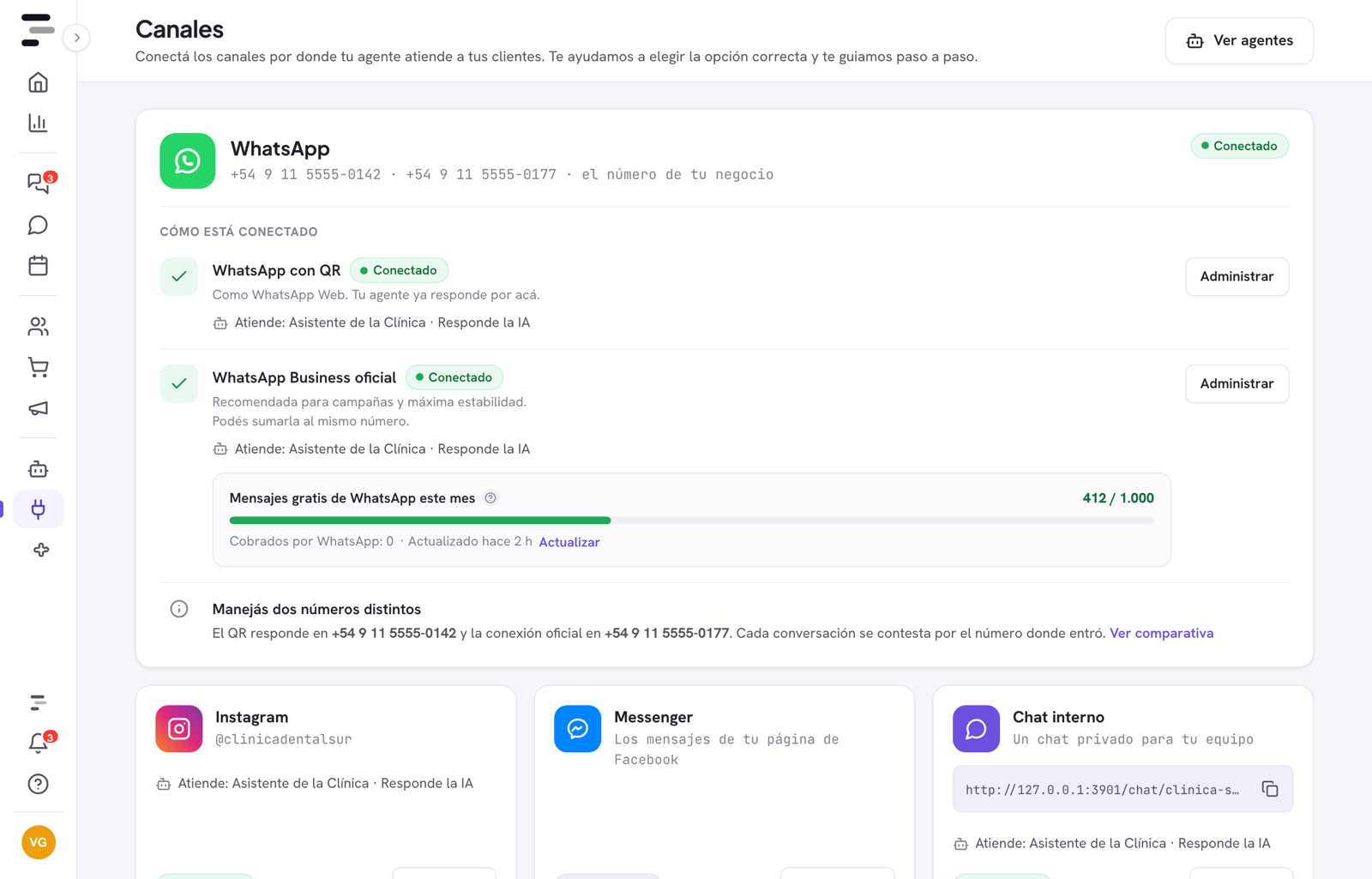Click the WhatsApp green logo icon

tap(187, 160)
